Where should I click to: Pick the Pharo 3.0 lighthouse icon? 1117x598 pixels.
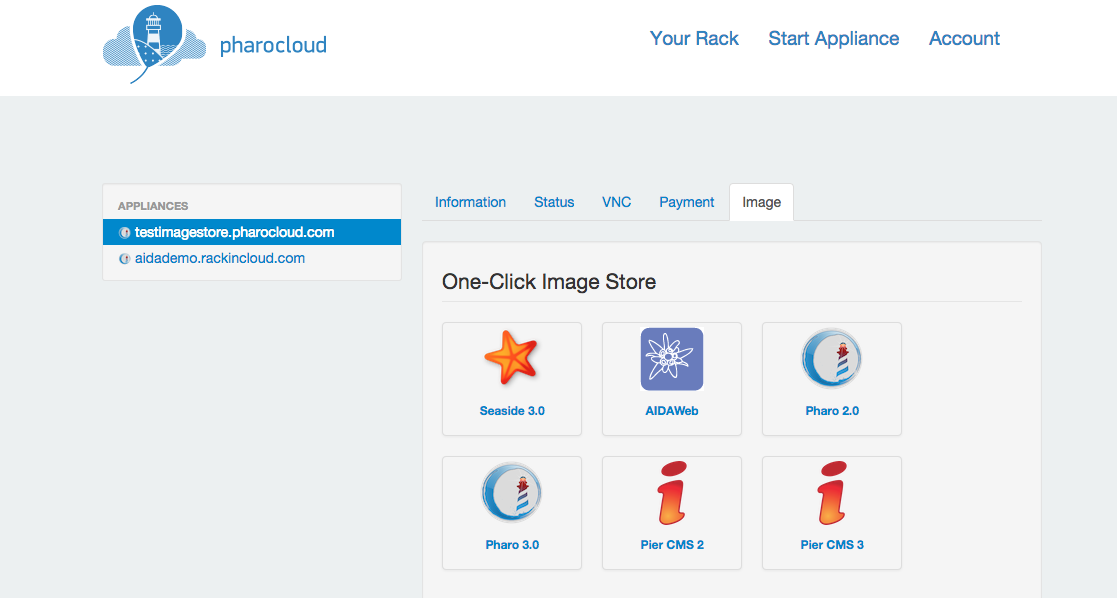click(x=511, y=493)
